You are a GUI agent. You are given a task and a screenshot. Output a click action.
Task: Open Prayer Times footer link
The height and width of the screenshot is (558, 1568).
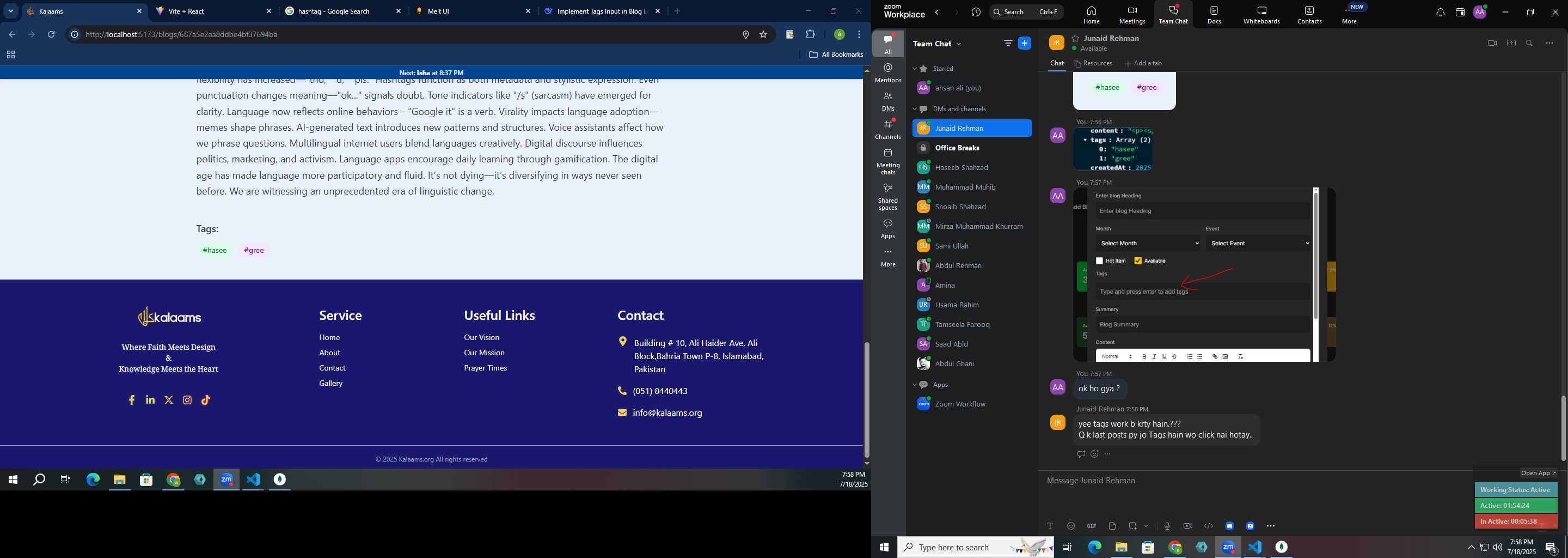pos(485,368)
